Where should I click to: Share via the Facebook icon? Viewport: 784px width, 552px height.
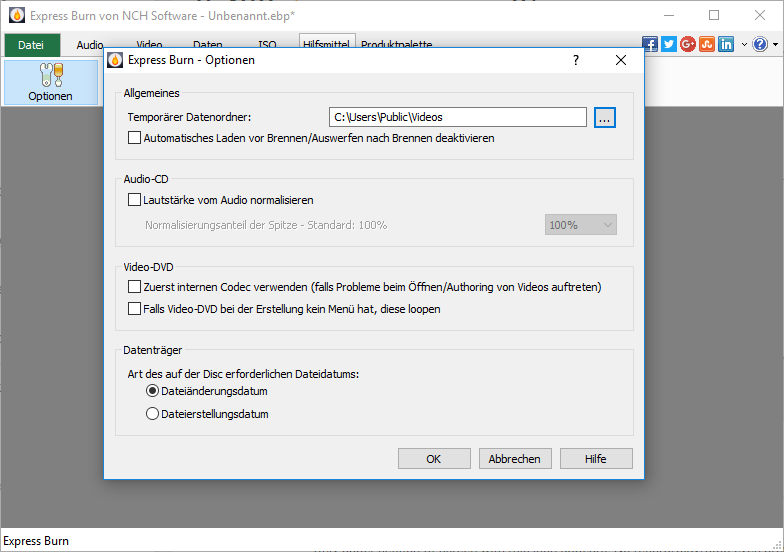[x=650, y=44]
